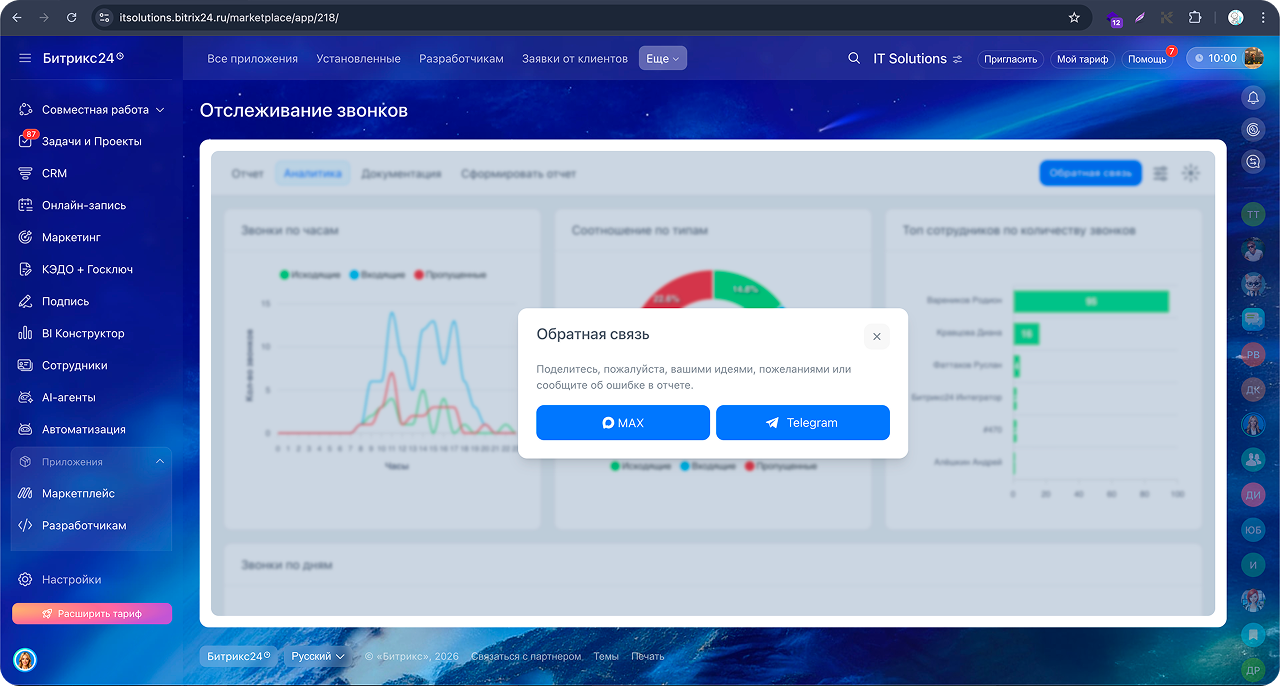The height and width of the screenshot is (686, 1280).
Task: Open CRM from the left sidebar
Action: (54, 173)
